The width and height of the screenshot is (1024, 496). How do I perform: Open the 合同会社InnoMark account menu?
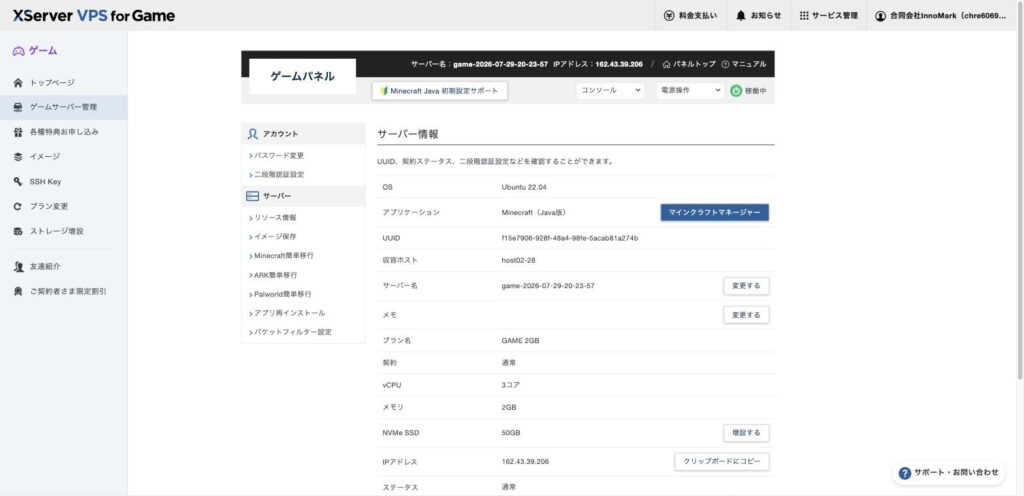(940, 16)
